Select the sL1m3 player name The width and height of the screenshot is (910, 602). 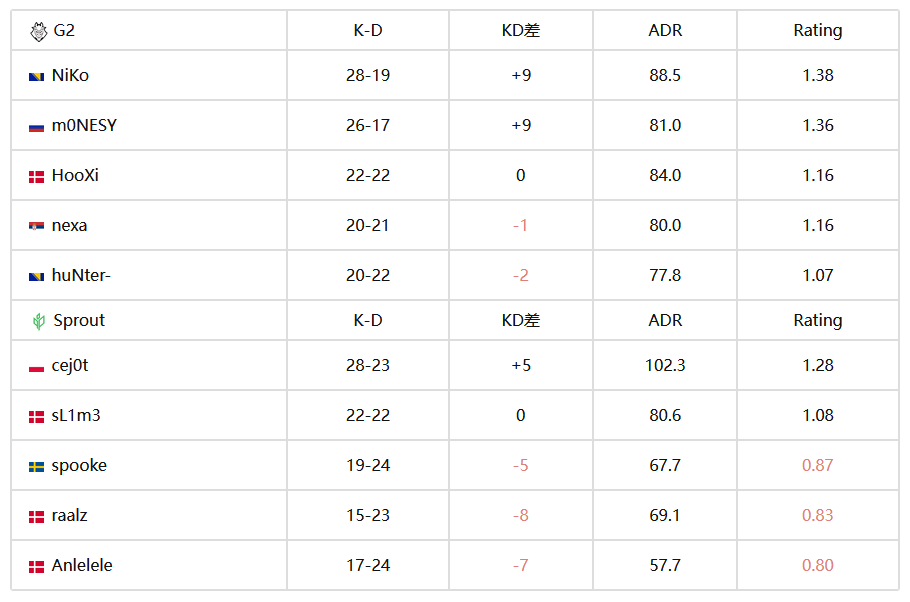coord(75,416)
